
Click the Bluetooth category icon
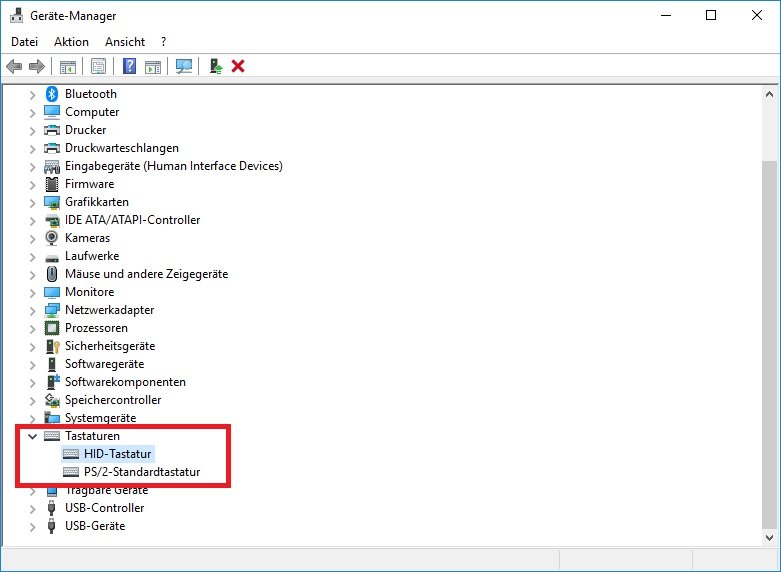click(52, 94)
